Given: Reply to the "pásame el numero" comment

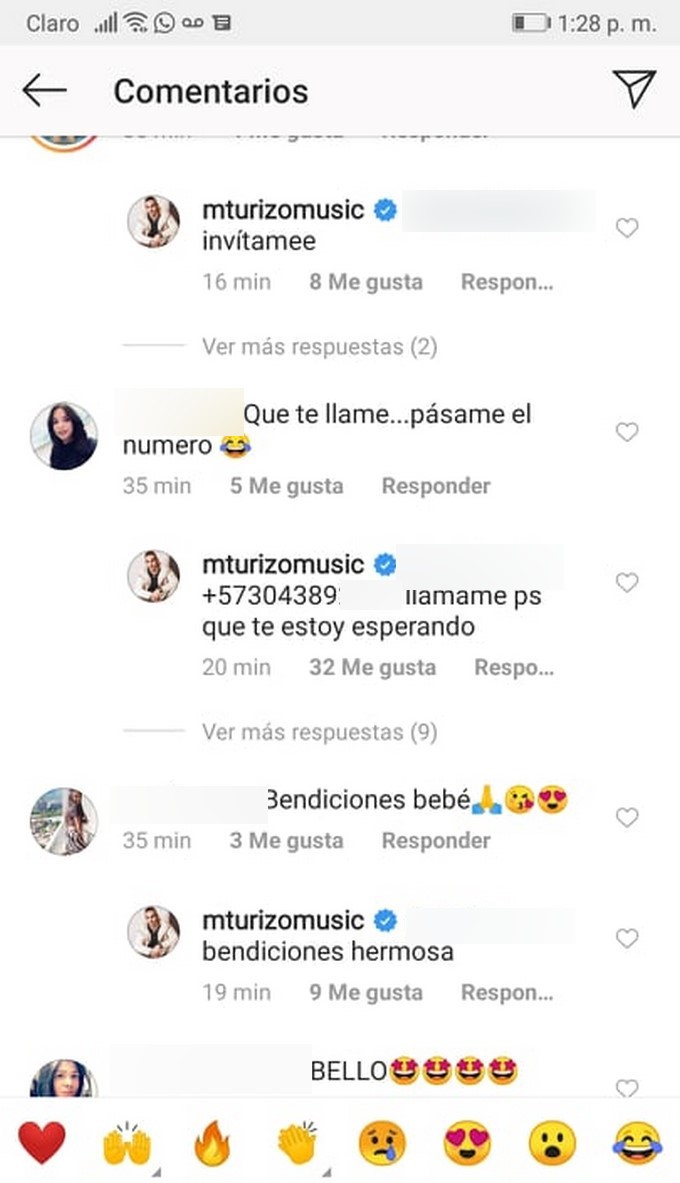Looking at the screenshot, I should coord(436,486).
